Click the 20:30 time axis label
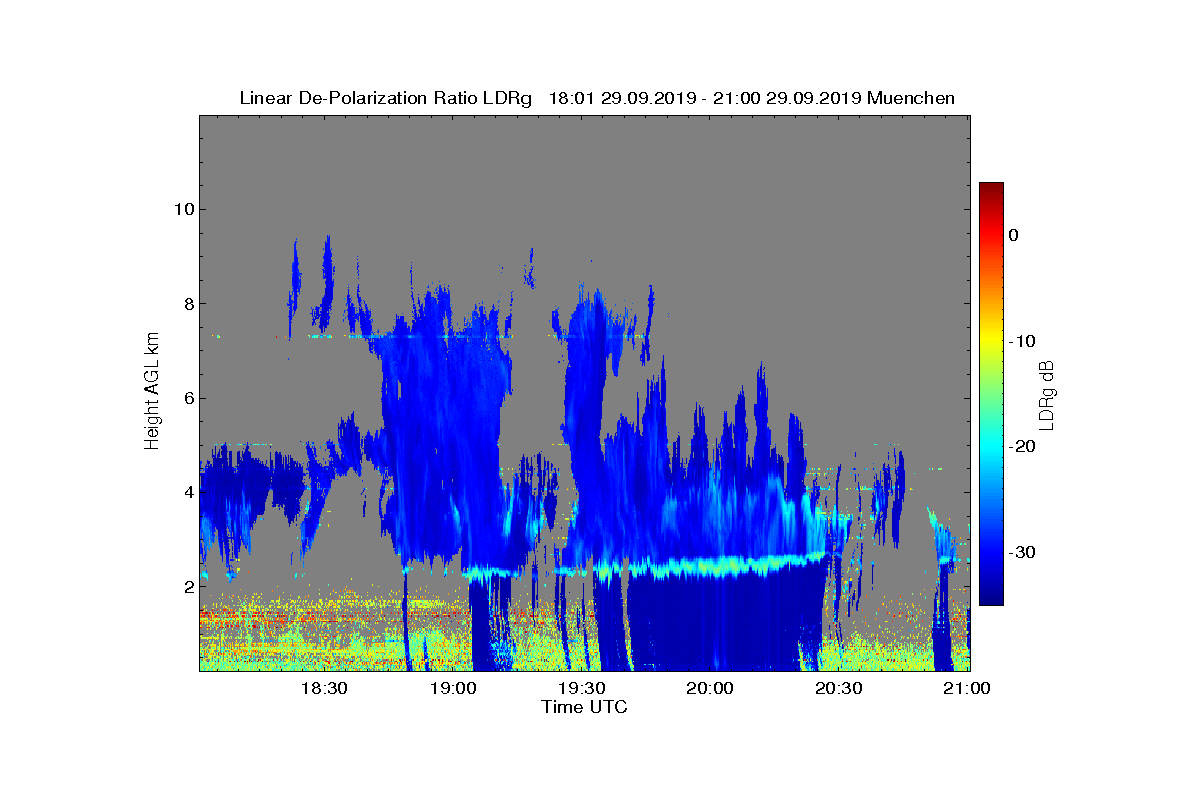 click(838, 689)
